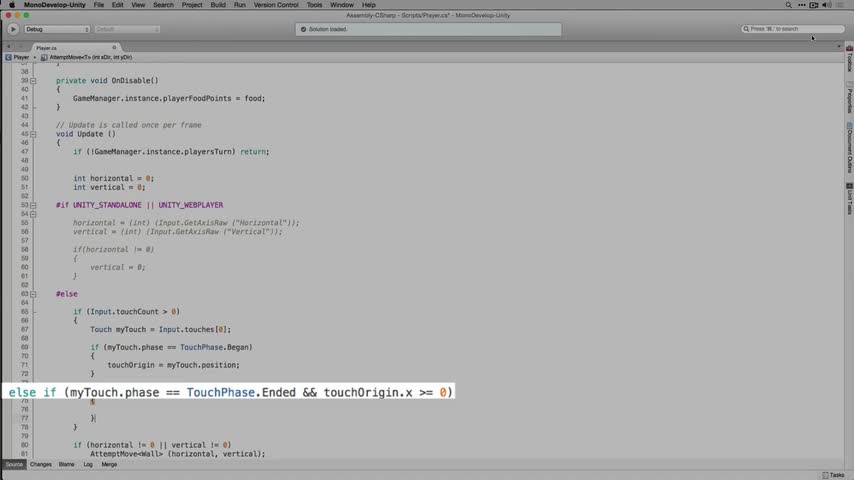This screenshot has width=854, height=480.
Task: Close the Player.cs tab
Action: tap(114, 48)
